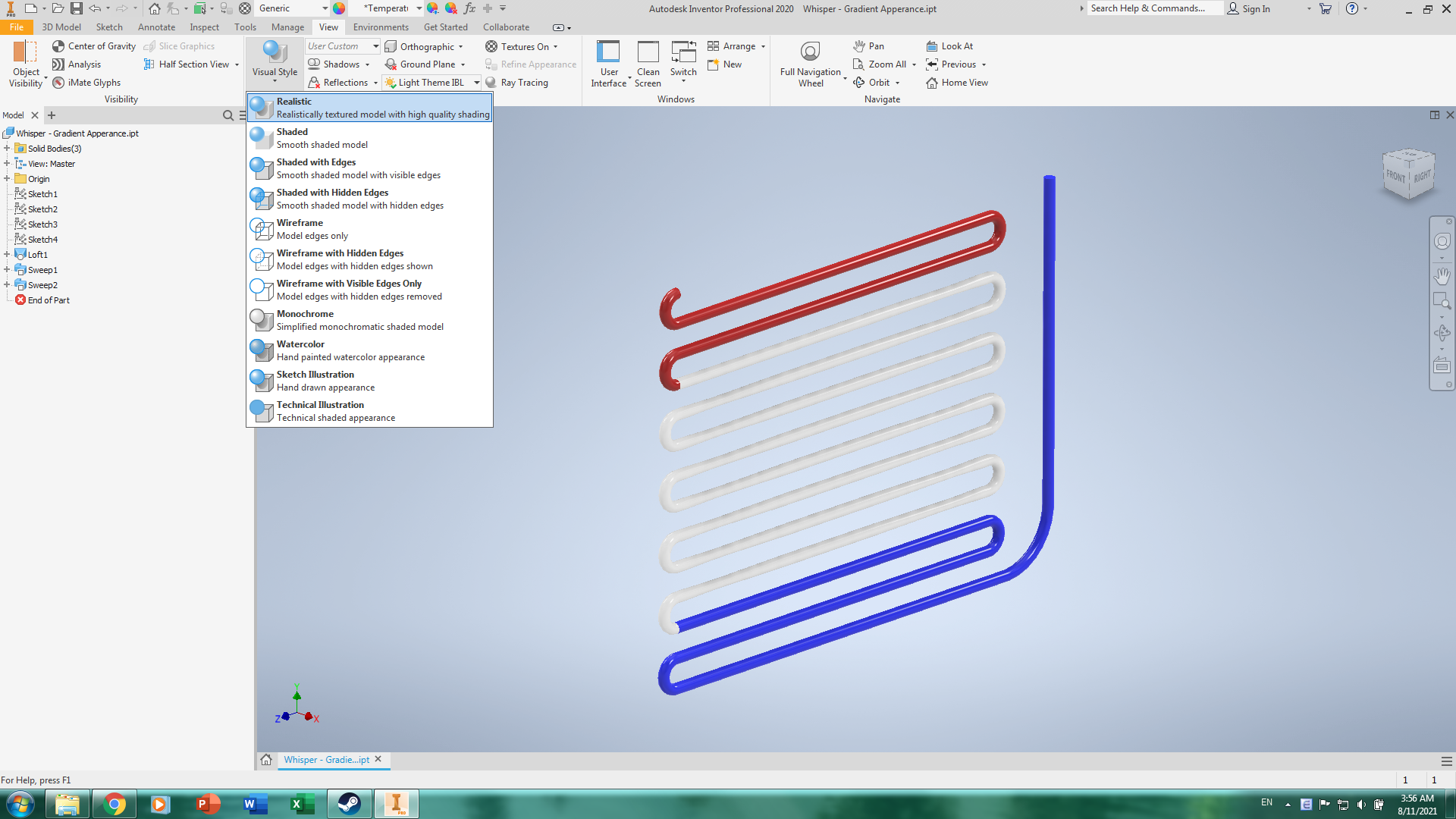Open the Full Navigation Wheel
Screen dimensions: 1456x819
coord(810,64)
